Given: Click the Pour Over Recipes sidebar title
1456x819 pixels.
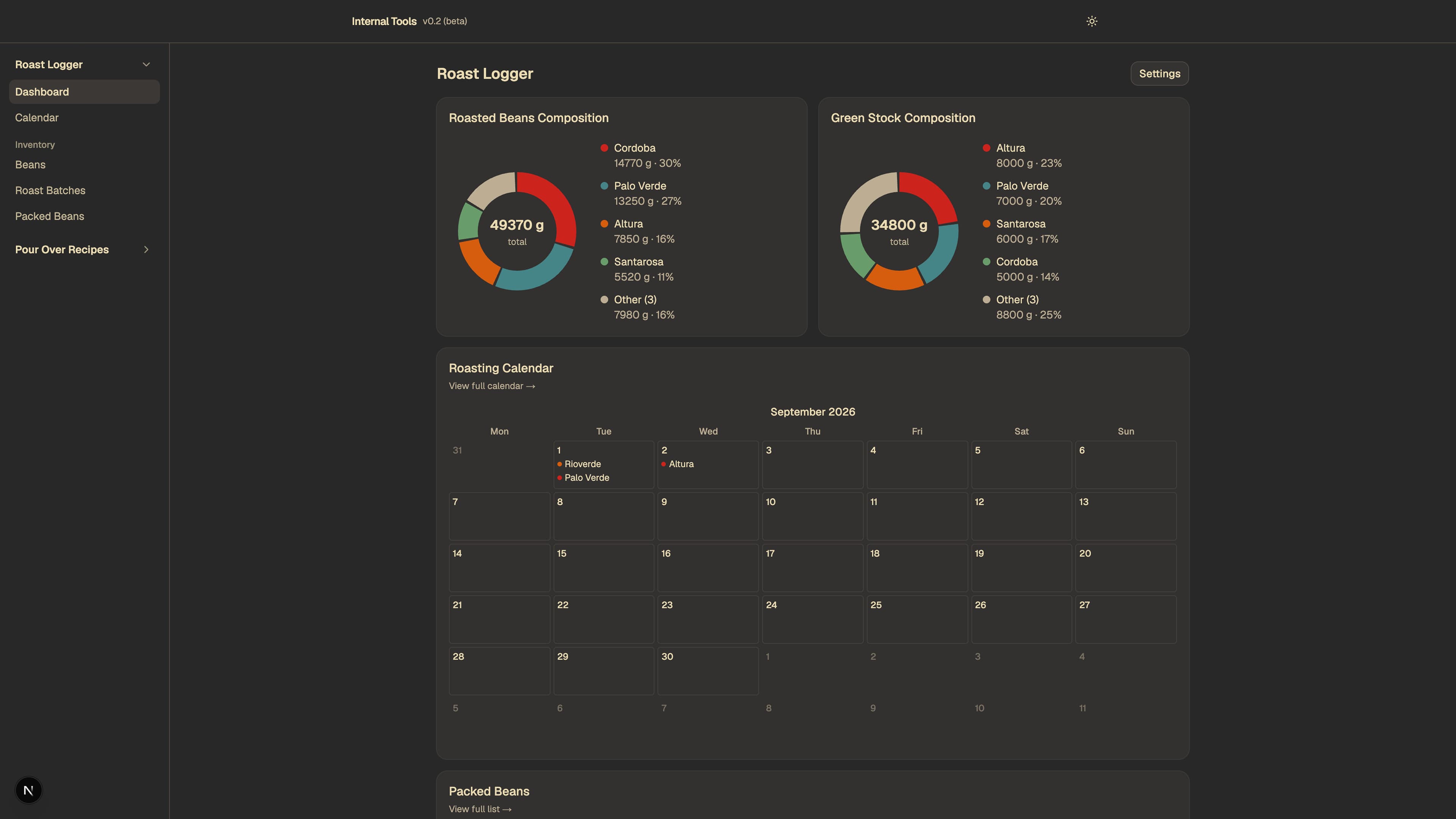Looking at the screenshot, I should (x=61, y=249).
